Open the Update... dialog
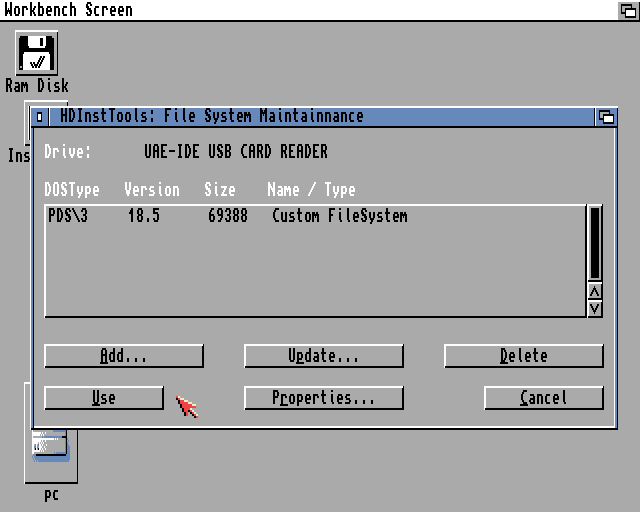The width and height of the screenshot is (640, 512). (x=323, y=356)
